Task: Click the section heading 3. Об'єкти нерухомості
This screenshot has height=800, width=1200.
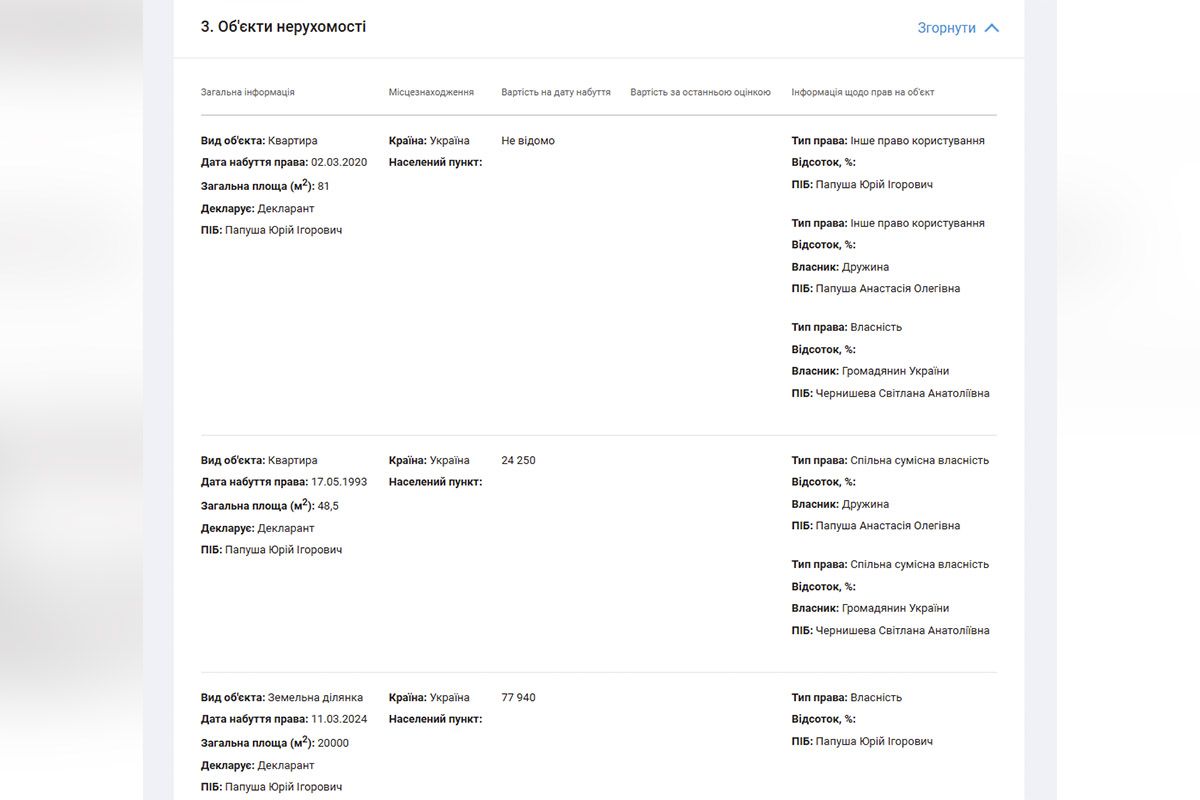Action: (284, 27)
